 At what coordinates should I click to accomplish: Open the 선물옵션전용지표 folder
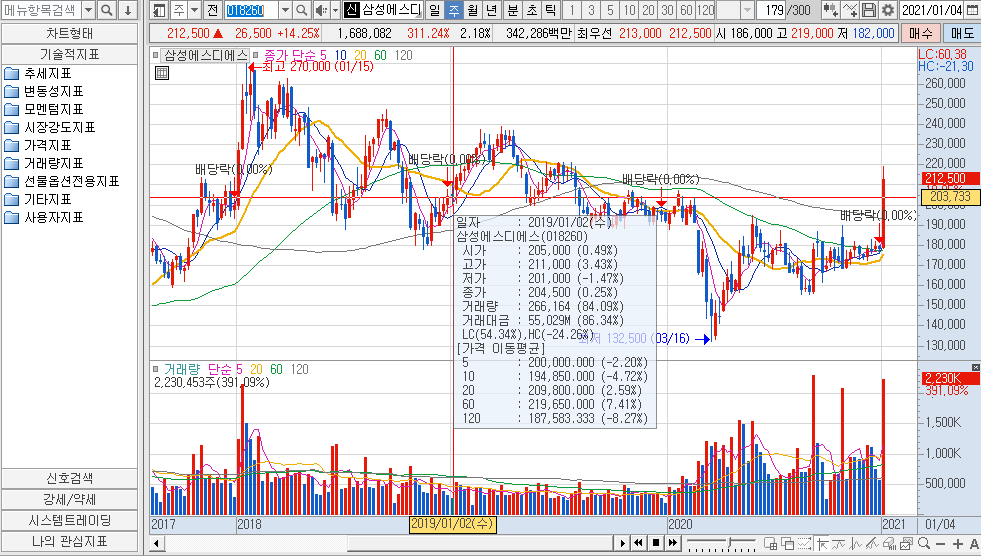tap(61, 181)
